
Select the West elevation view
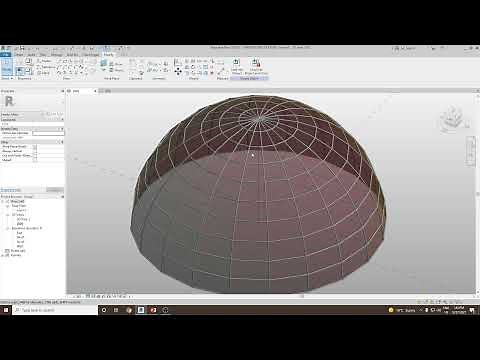(x=20, y=246)
